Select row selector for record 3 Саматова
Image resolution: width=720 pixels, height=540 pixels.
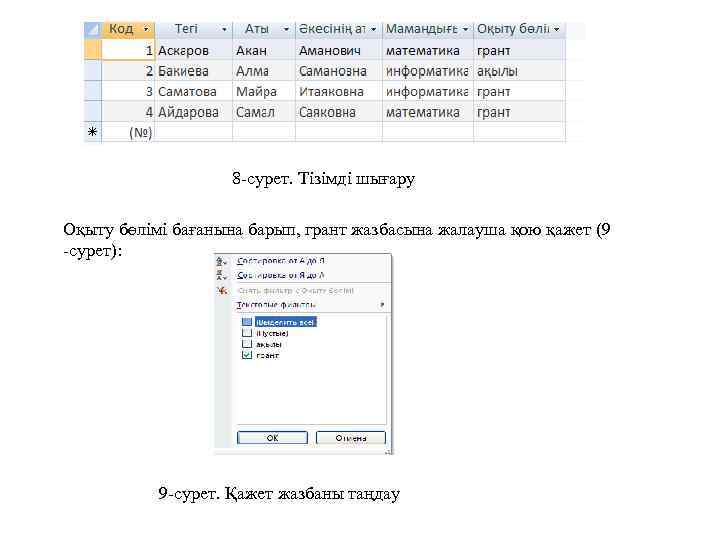[92, 91]
